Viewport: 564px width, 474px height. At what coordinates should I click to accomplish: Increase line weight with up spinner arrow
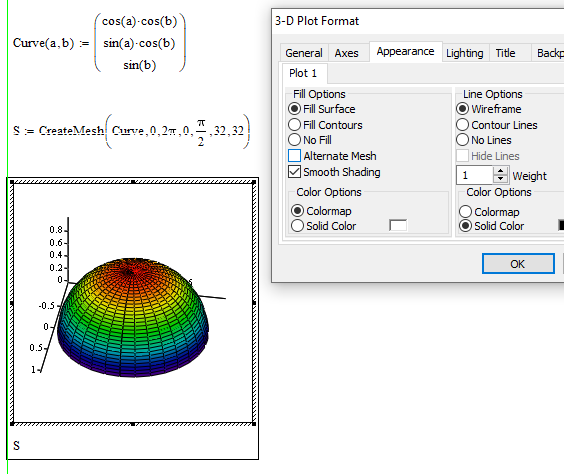500,171
